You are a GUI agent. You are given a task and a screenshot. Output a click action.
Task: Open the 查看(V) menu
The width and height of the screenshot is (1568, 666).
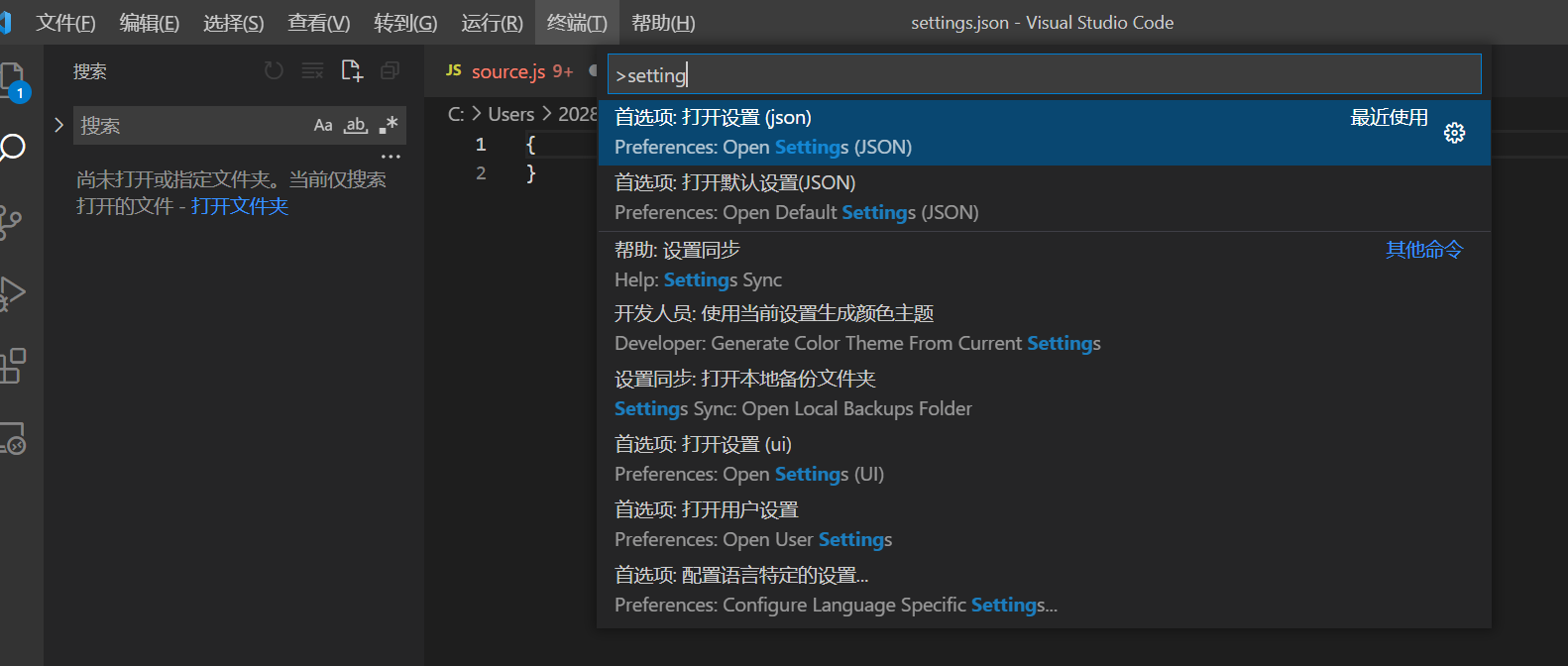(x=319, y=23)
